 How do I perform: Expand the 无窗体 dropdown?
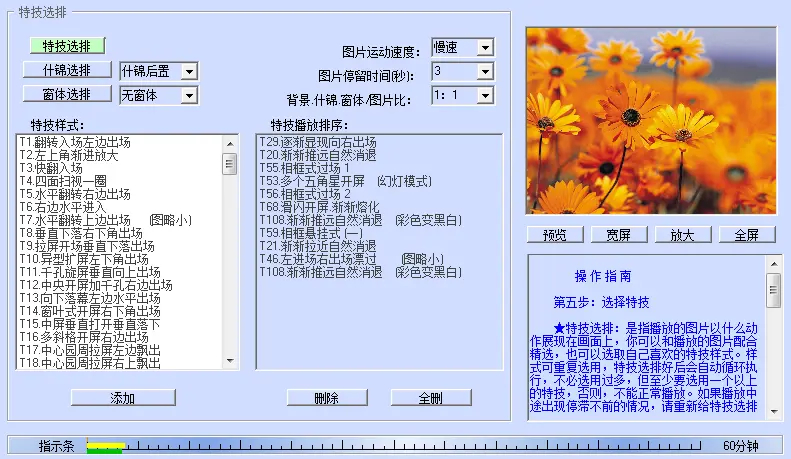189,95
